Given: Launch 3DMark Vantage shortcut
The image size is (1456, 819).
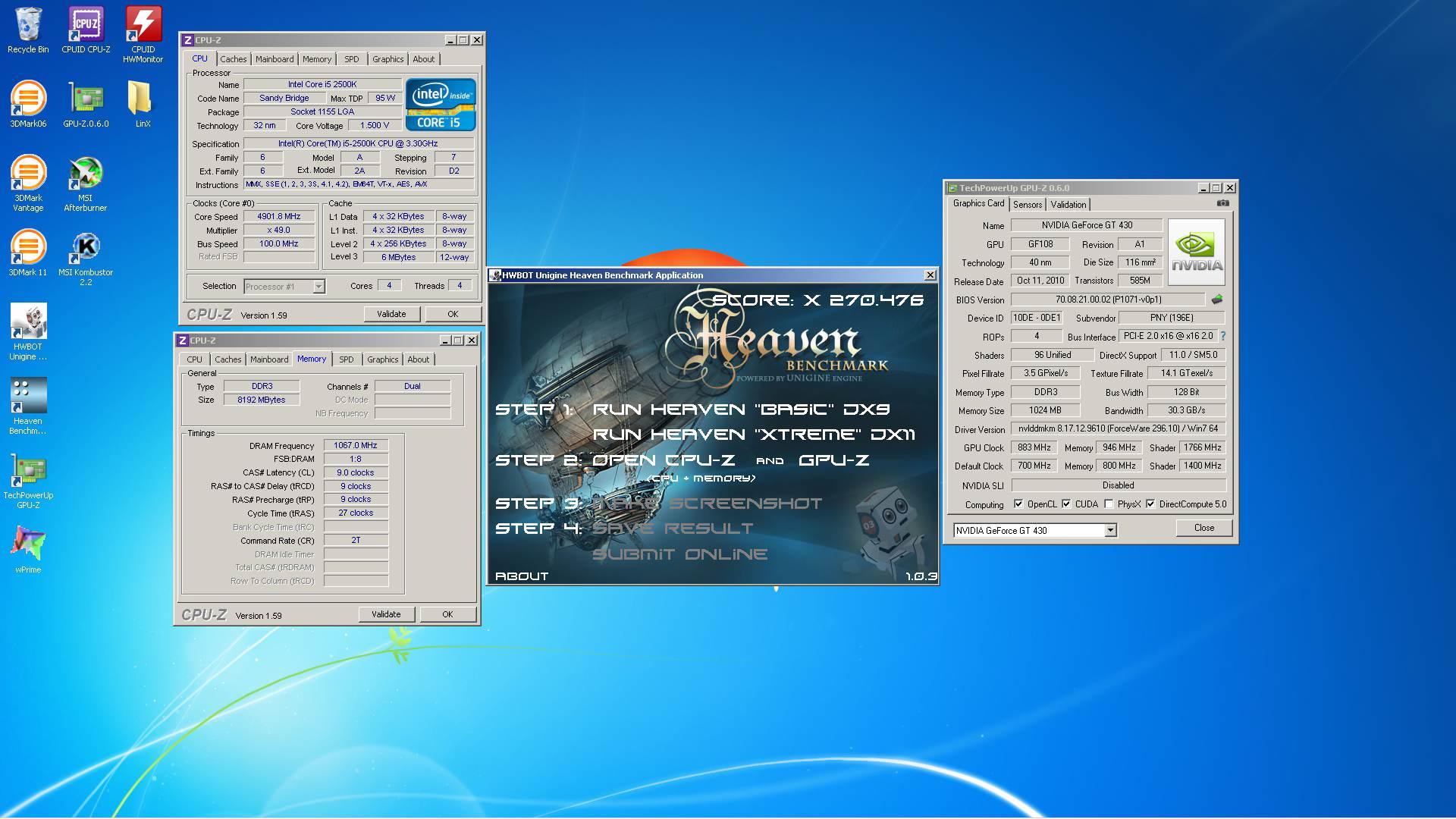Looking at the screenshot, I should pos(28,184).
